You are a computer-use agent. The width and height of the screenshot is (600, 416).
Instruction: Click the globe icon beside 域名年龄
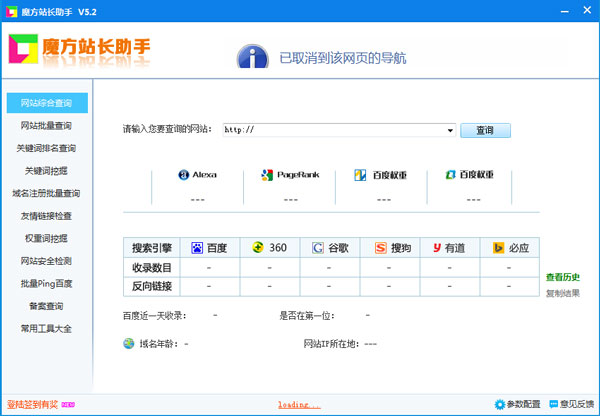(x=129, y=343)
